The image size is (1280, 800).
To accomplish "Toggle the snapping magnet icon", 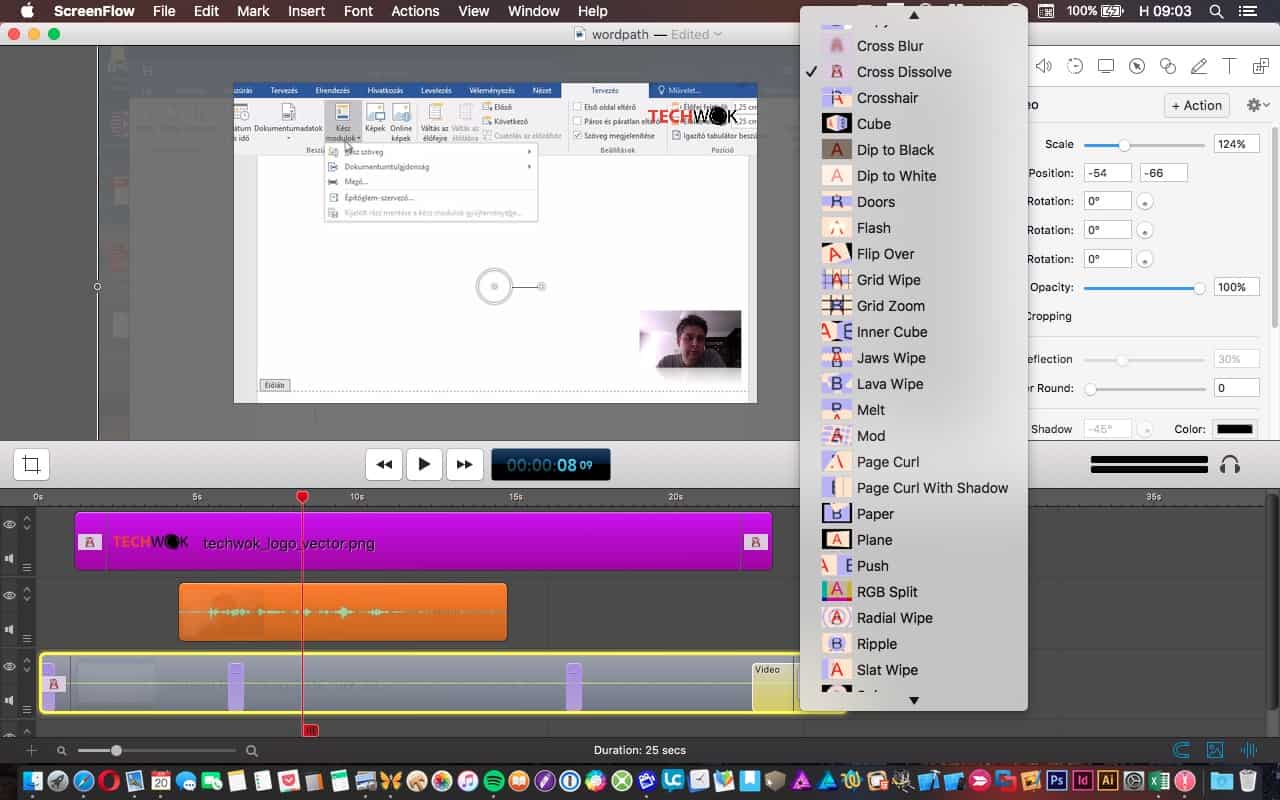I will (x=1181, y=750).
